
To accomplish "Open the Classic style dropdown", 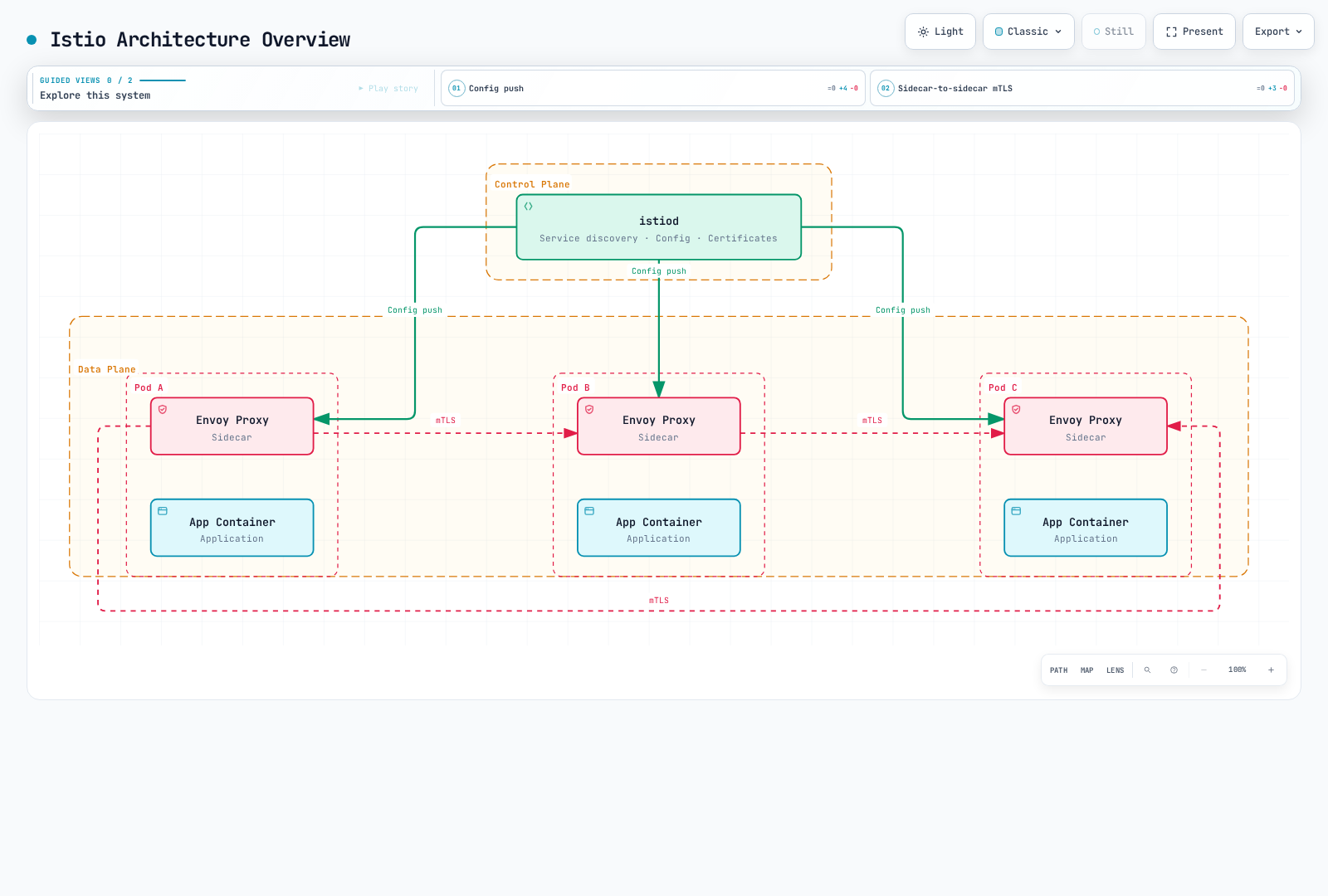I will point(1028,32).
